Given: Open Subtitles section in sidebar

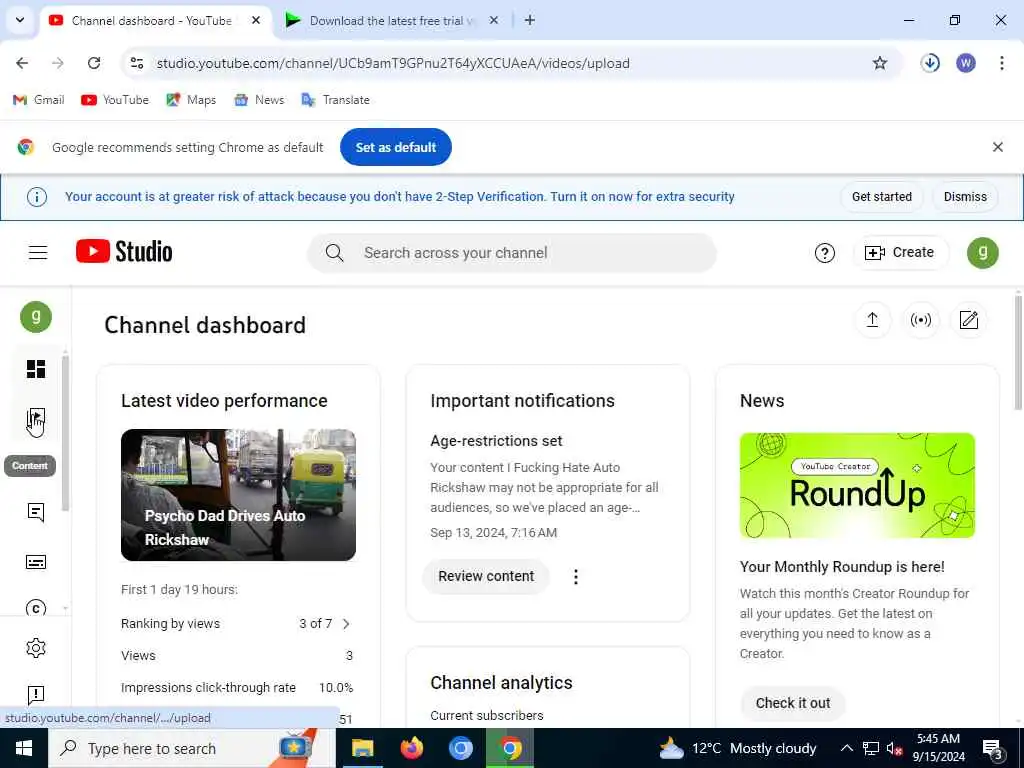Looking at the screenshot, I should coord(36,562).
